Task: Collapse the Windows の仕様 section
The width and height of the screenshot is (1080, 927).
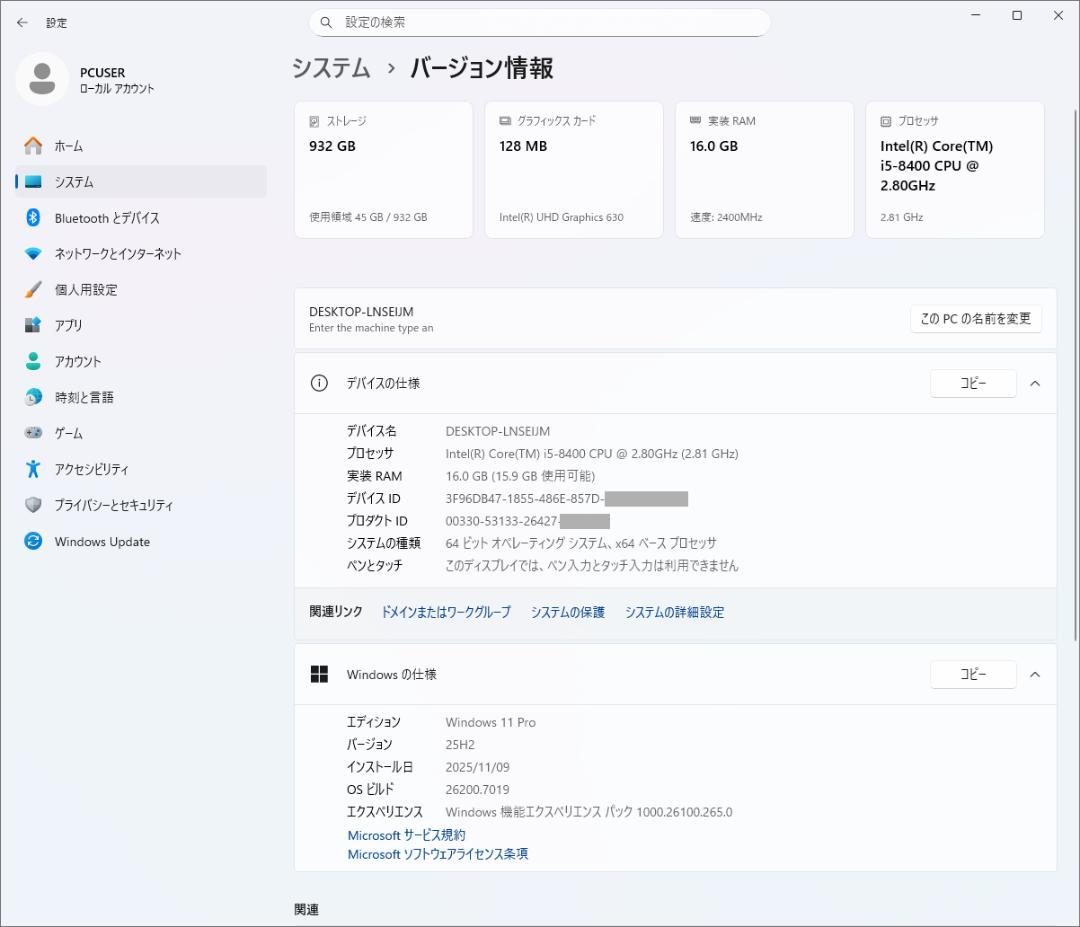Action: (x=1035, y=674)
